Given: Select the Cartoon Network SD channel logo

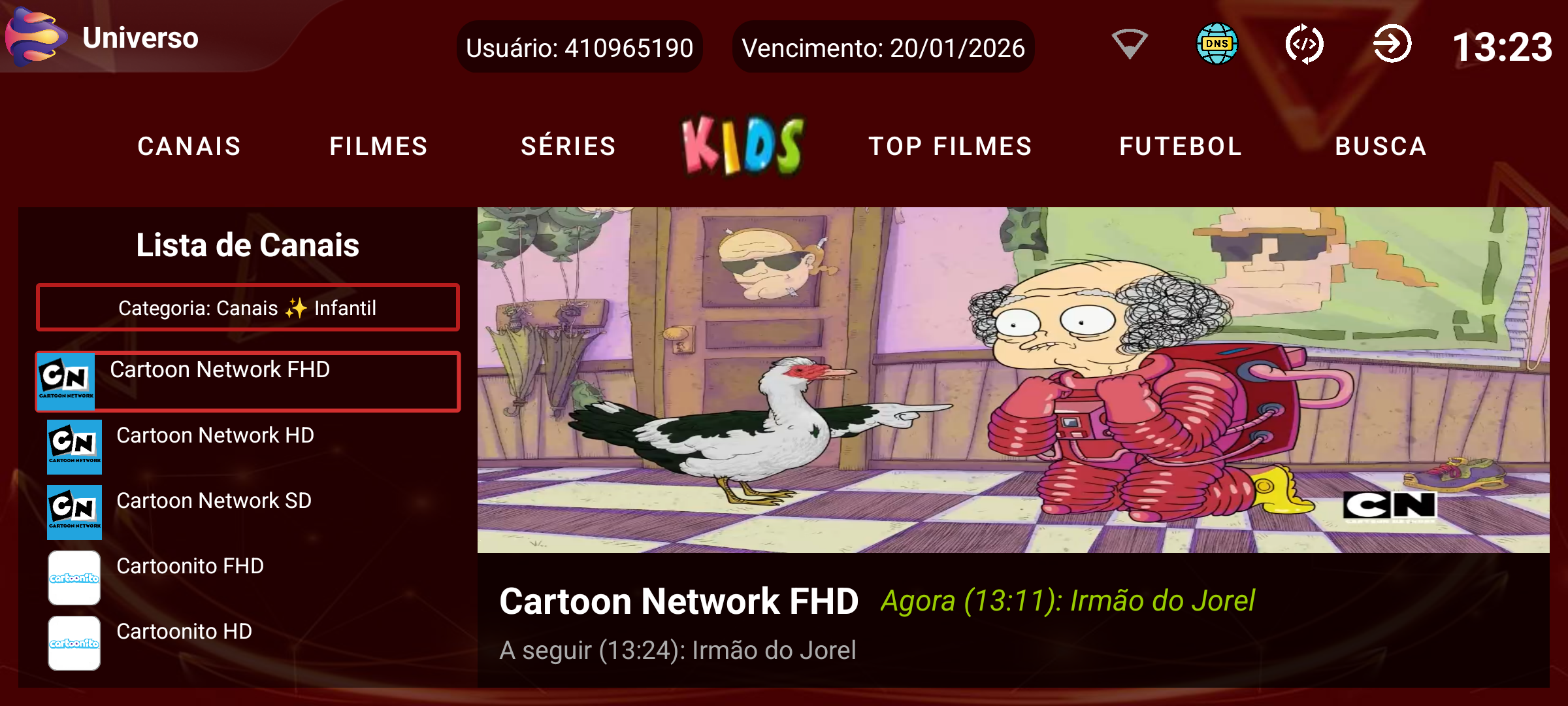Looking at the screenshot, I should (x=74, y=512).
